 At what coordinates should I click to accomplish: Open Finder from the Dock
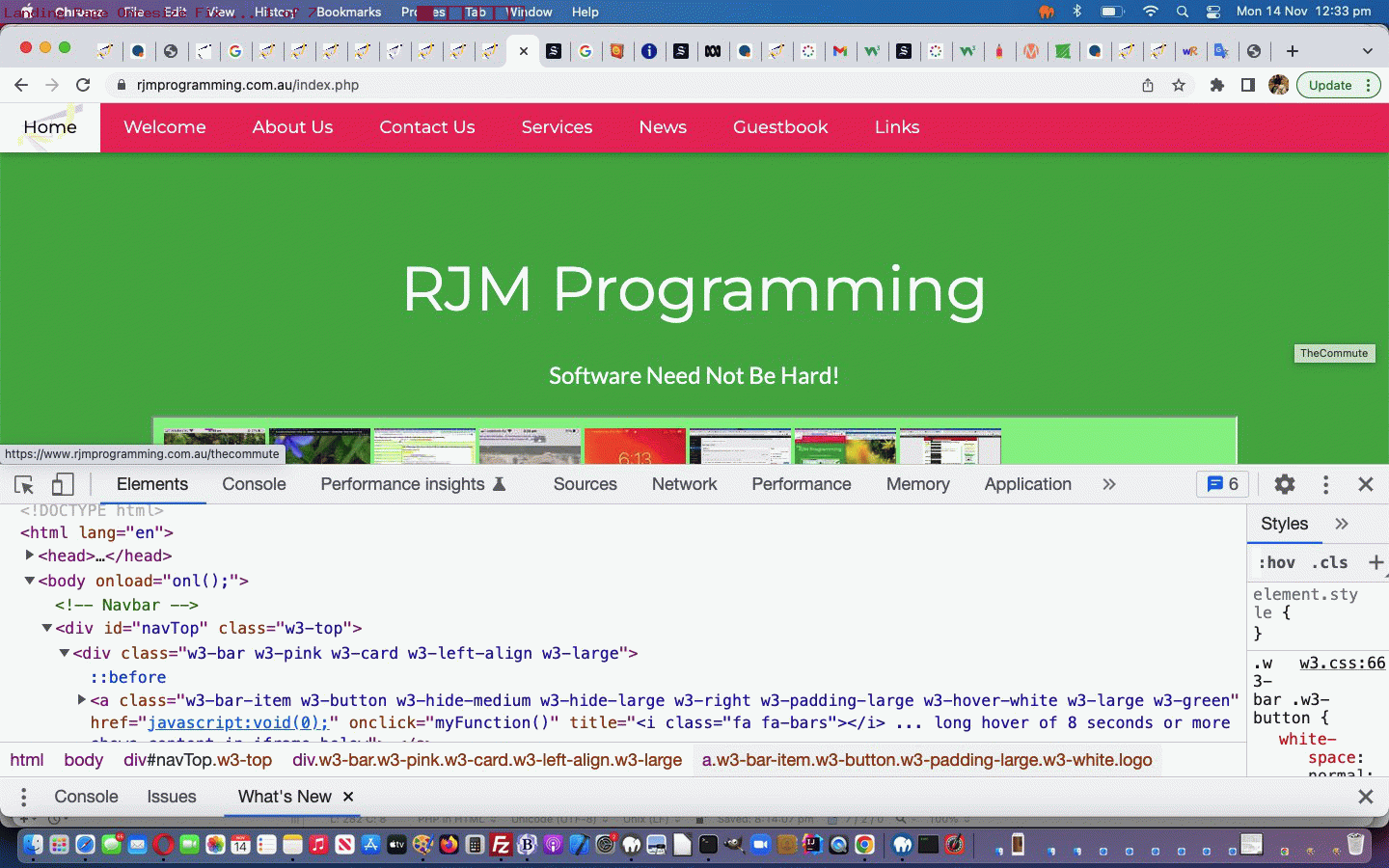(x=34, y=845)
